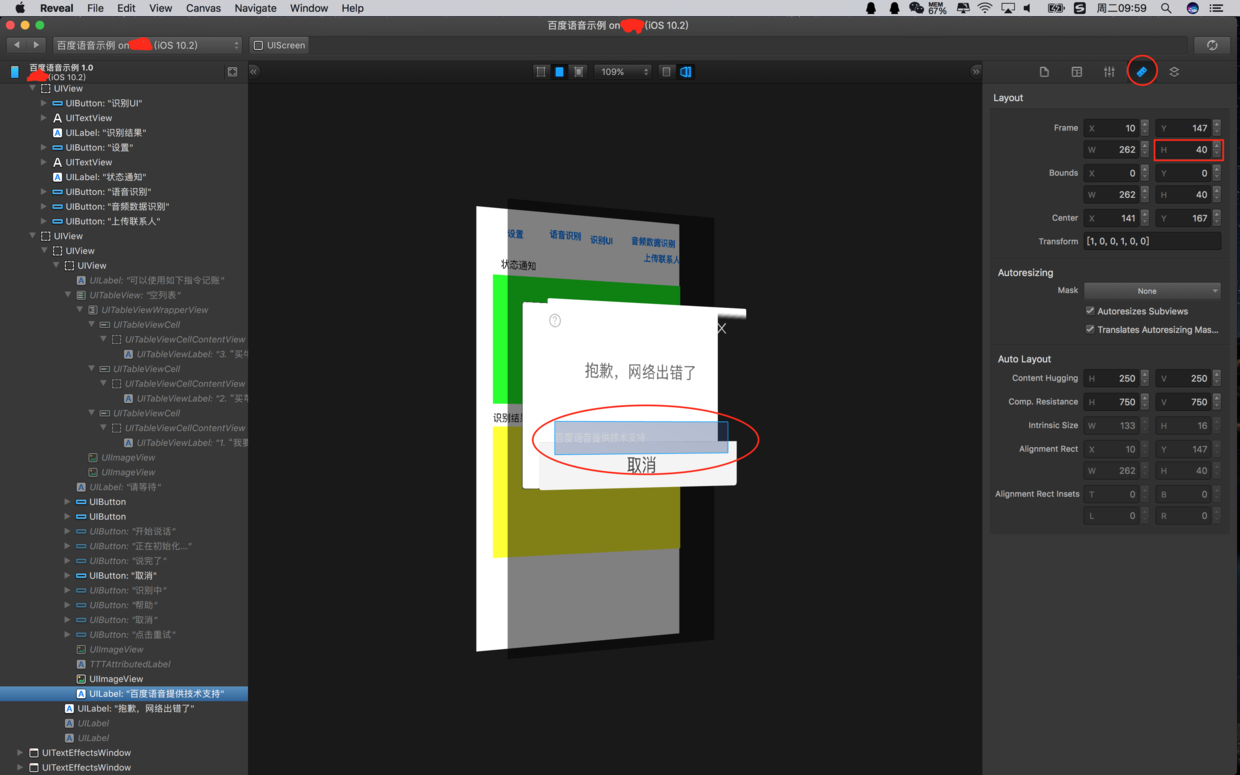Click the UIScreen button in the path bar
Image resolution: width=1240 pixels, height=775 pixels.
[x=280, y=45]
